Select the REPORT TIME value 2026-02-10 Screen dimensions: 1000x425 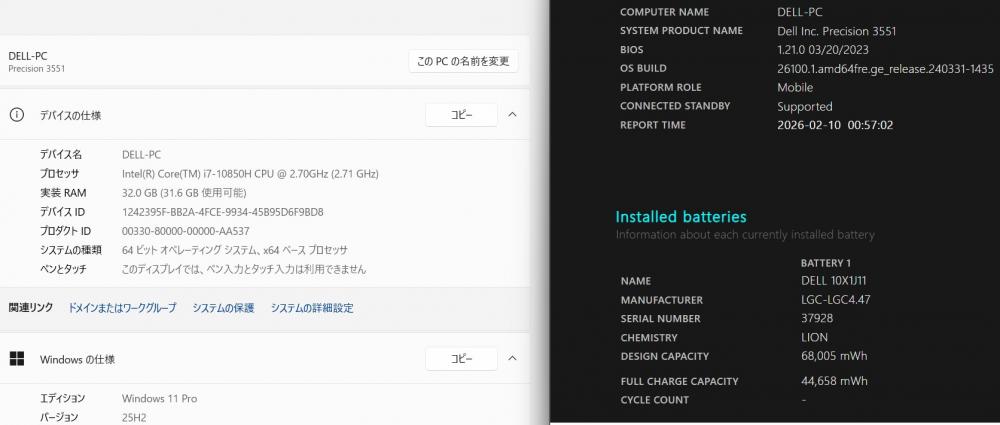tap(835, 125)
